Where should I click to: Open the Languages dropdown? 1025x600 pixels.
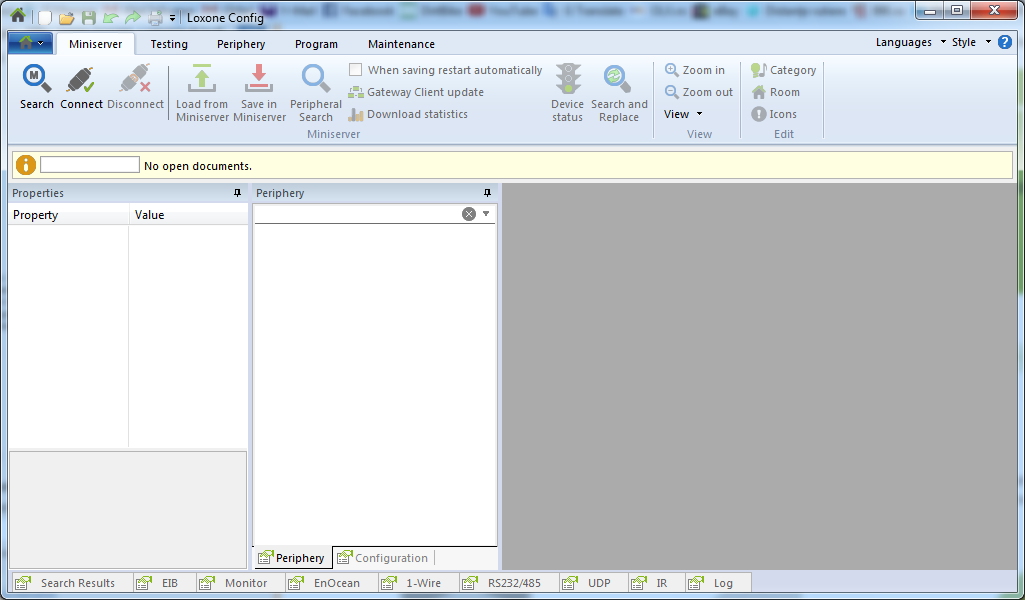click(906, 42)
